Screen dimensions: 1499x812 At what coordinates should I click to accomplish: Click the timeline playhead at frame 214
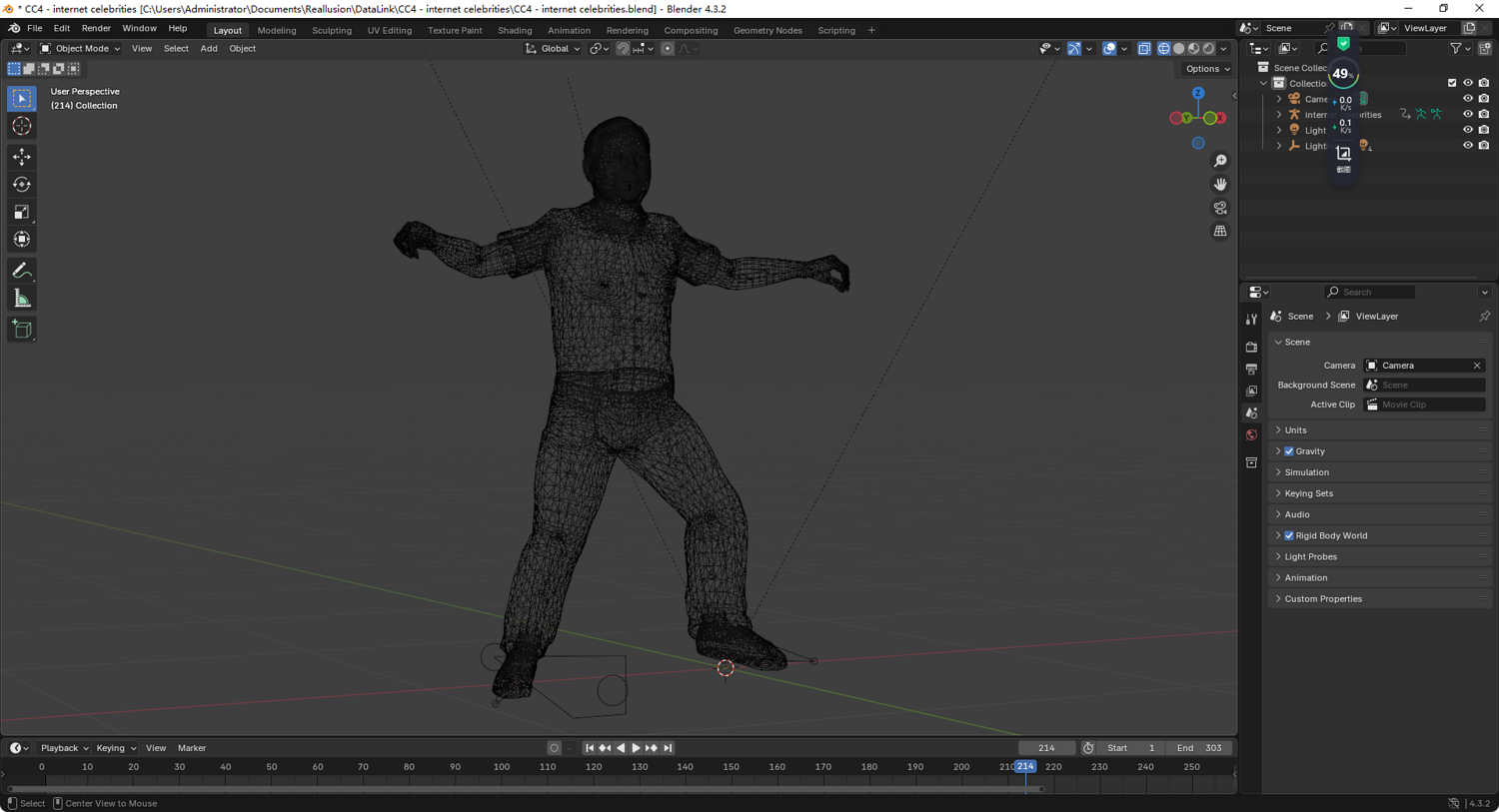click(1025, 767)
